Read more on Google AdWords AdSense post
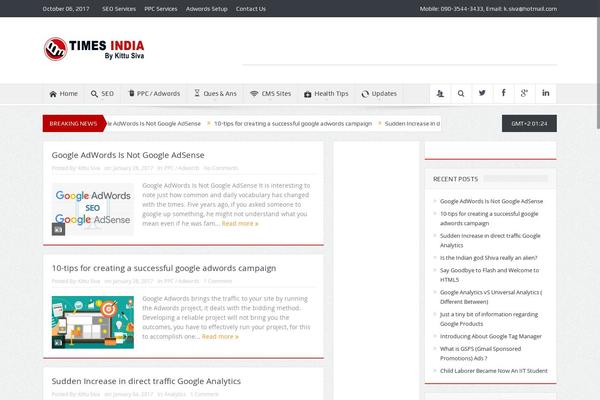The height and width of the screenshot is (400, 600). point(240,224)
